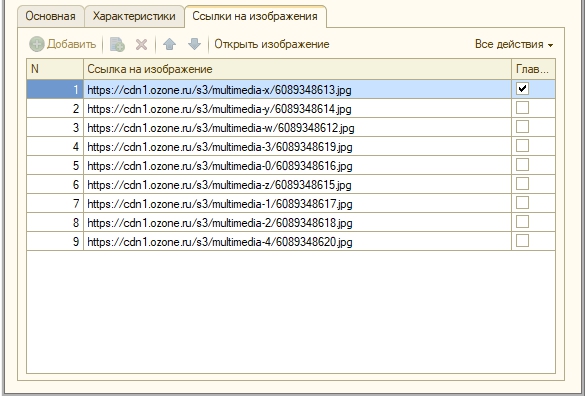This screenshot has width=585, height=396.
Task: Click the delete X icon
Action: coord(141,44)
